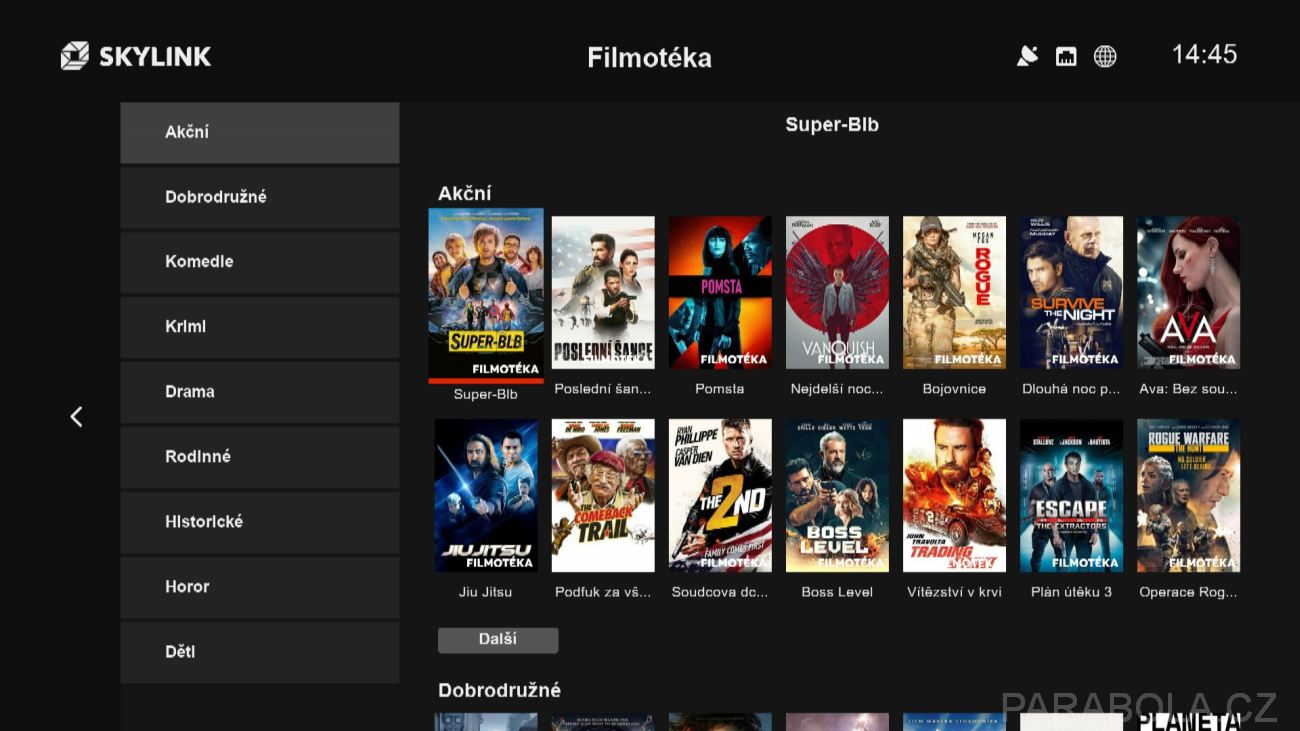Viewport: 1300px width, 731px height.
Task: Click the satellite dish status icon
Action: pos(1027,56)
